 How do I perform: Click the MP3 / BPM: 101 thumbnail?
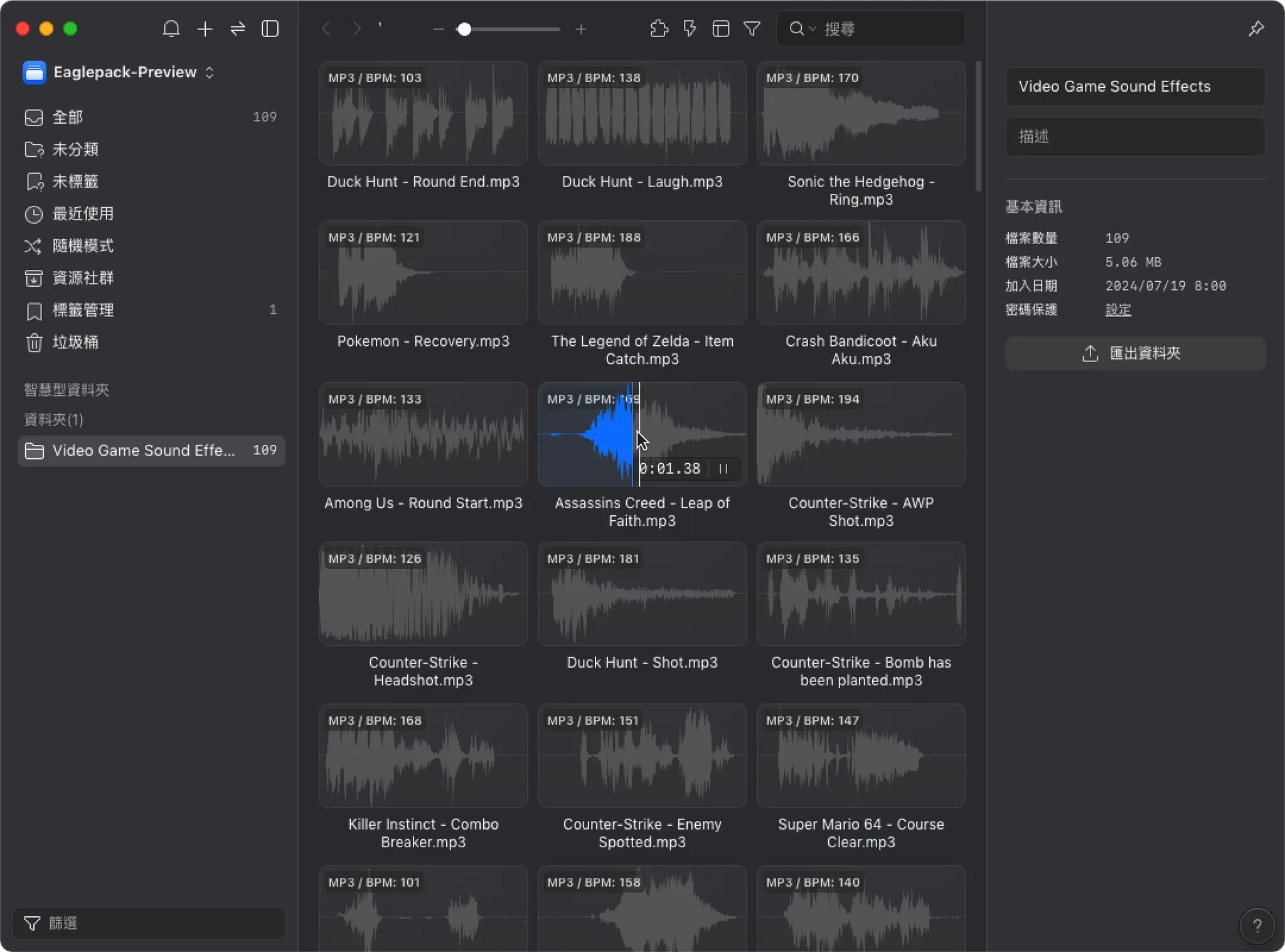(x=424, y=909)
